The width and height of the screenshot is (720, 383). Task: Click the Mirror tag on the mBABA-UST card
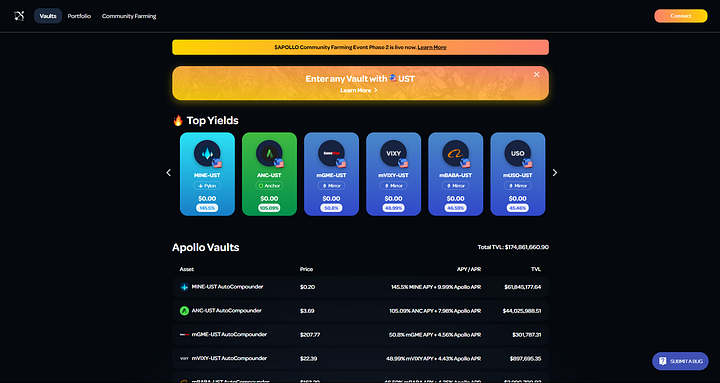click(x=456, y=186)
